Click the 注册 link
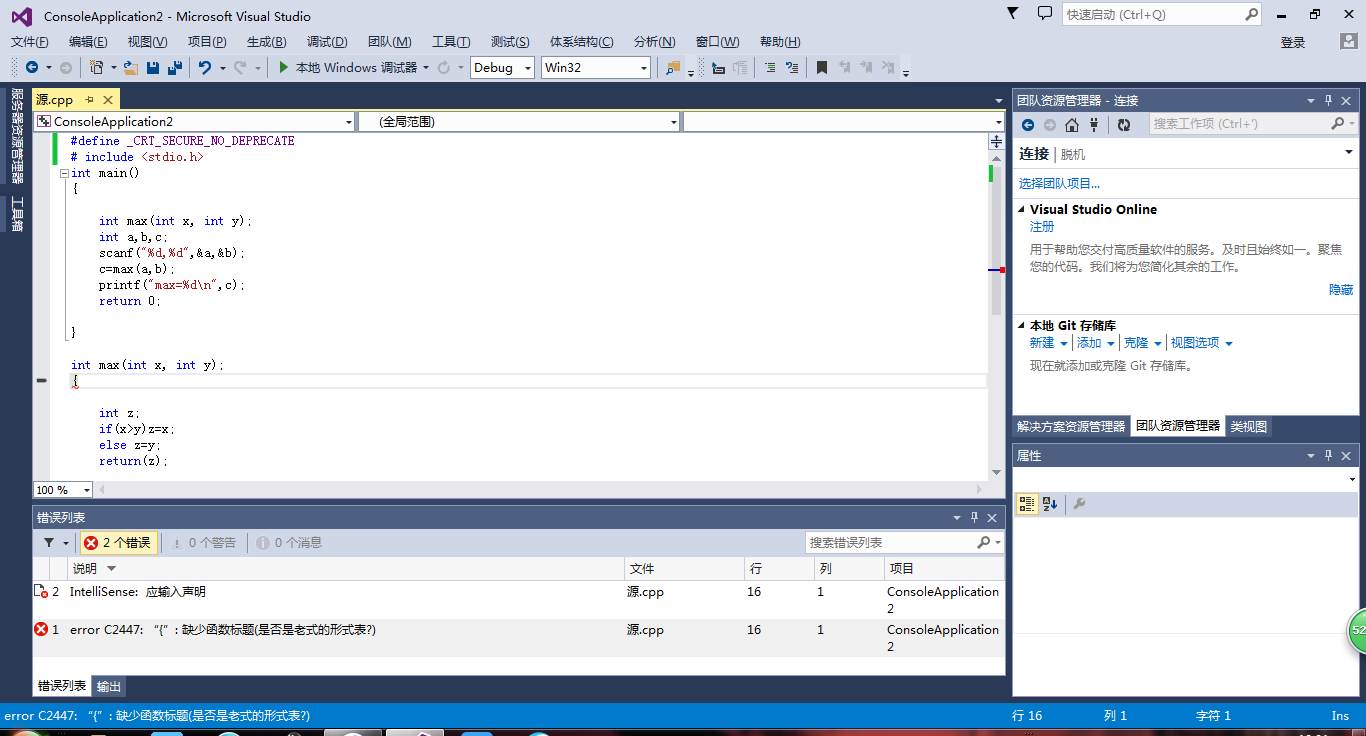This screenshot has height=736, width=1366. point(1042,227)
